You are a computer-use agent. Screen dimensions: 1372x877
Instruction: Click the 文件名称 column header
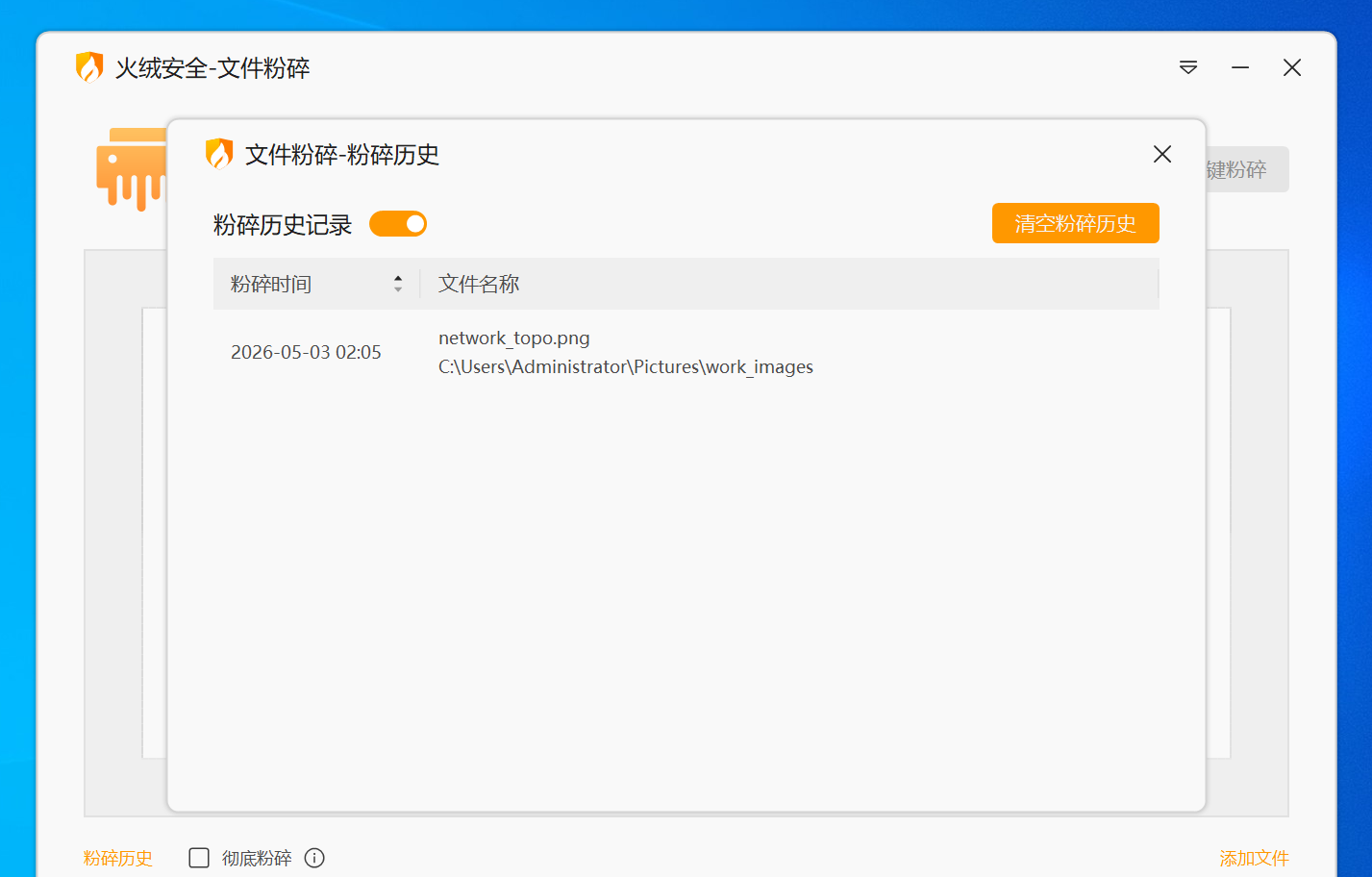[479, 284]
